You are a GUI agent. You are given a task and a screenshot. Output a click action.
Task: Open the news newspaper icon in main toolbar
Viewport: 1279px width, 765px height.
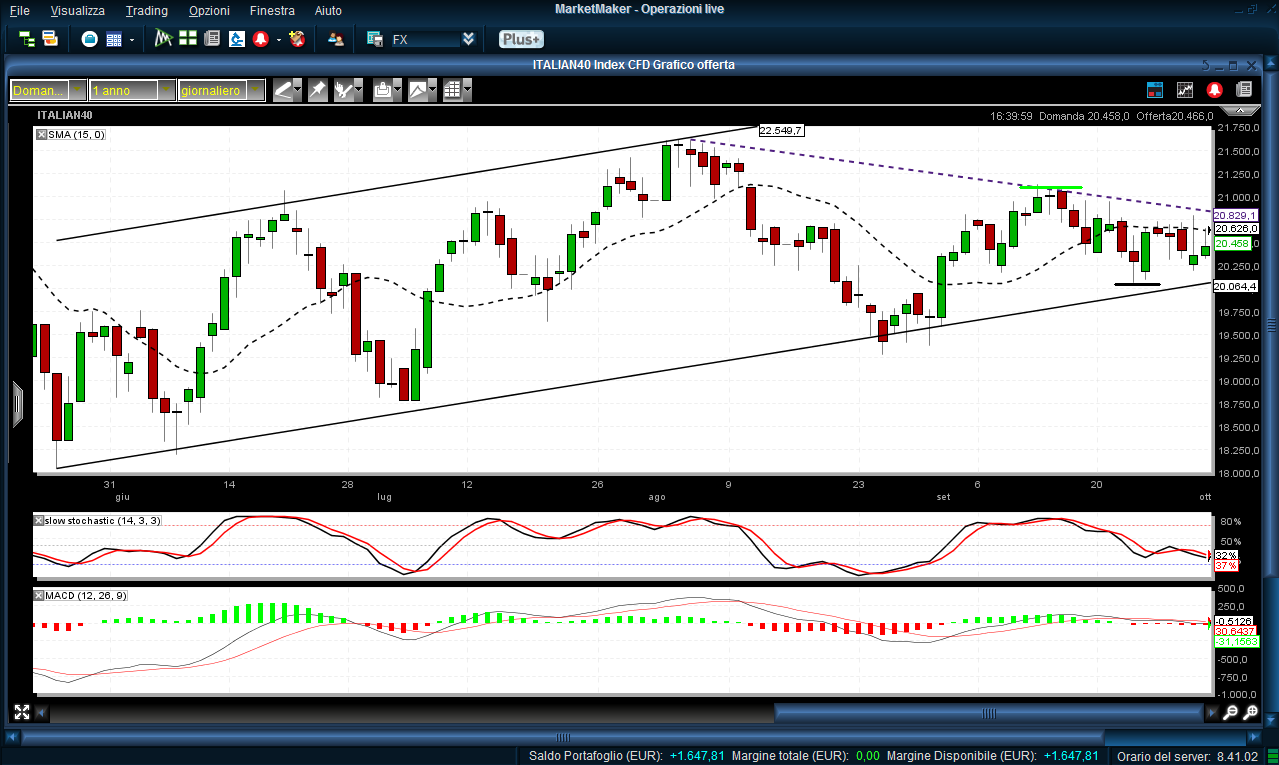click(211, 39)
